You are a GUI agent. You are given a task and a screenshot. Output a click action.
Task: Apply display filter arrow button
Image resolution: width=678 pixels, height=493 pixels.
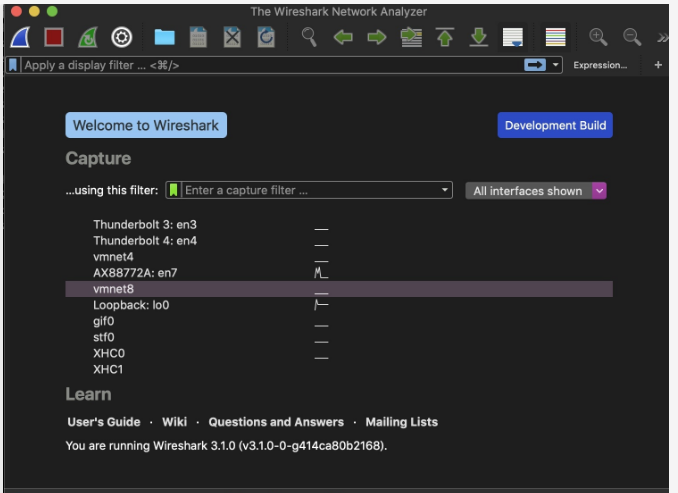pyautogui.click(x=535, y=65)
